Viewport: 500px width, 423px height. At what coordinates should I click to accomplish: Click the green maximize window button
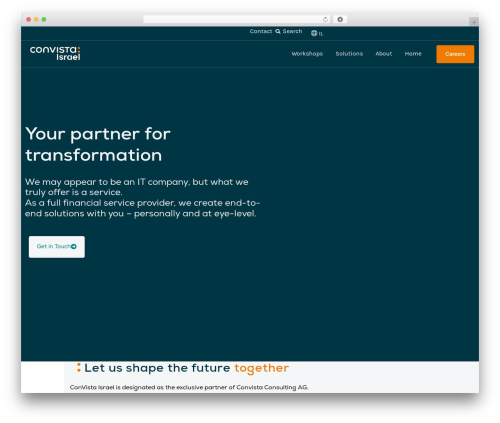pyautogui.click(x=44, y=20)
